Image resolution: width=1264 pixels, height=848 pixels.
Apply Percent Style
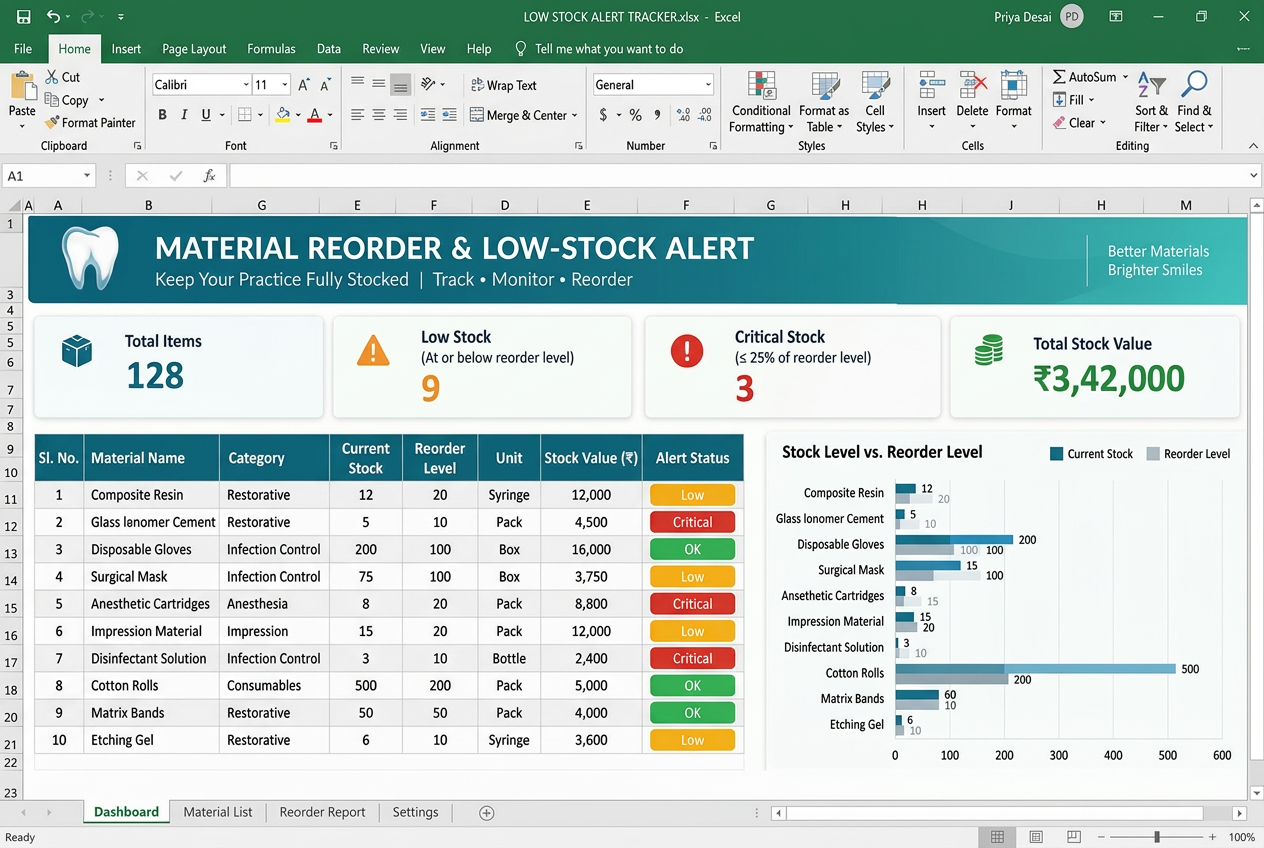click(635, 115)
